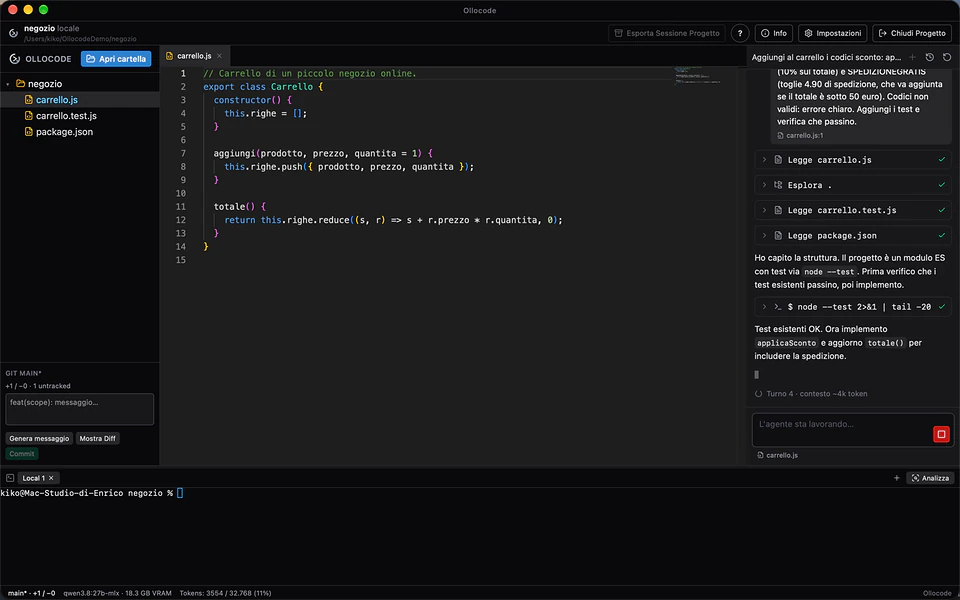
Task: Click the terminal panel icon beside Local 1
Action: (10, 478)
